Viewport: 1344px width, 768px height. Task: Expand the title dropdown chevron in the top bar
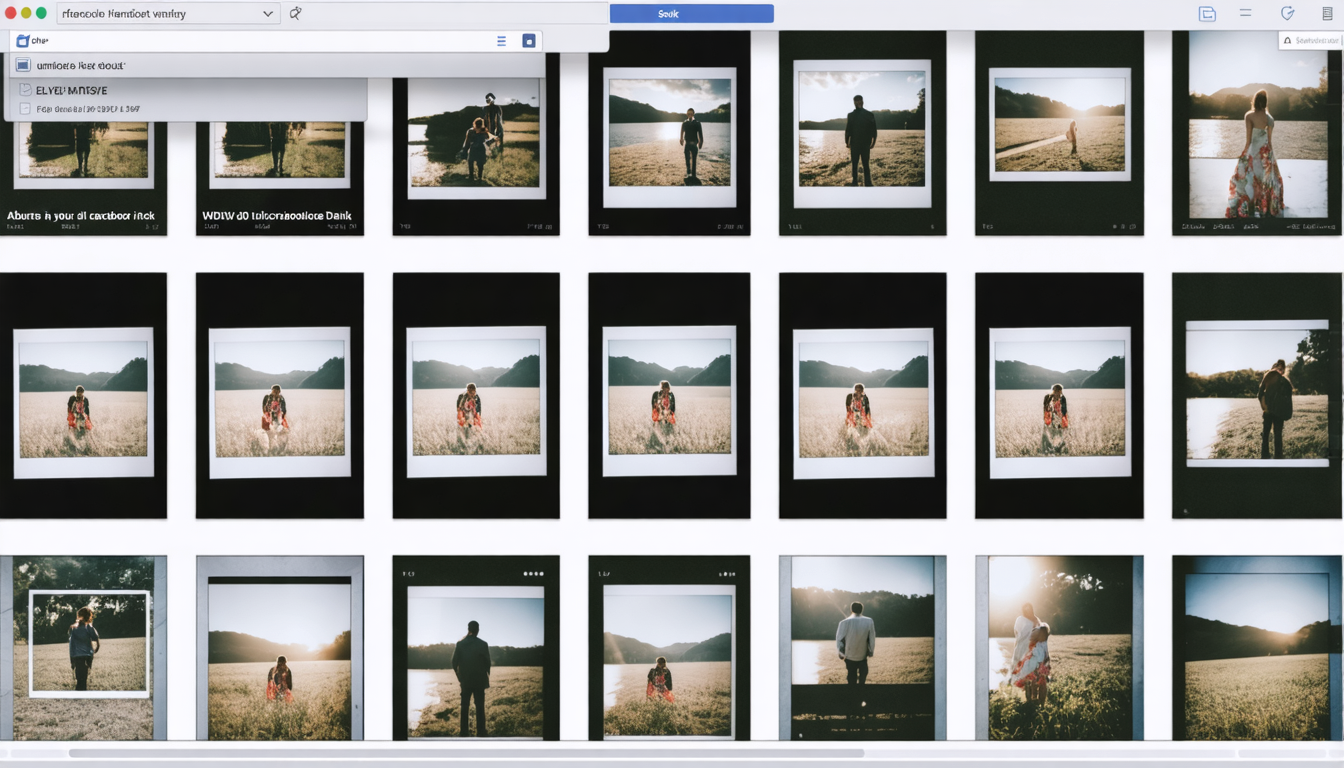click(x=268, y=14)
